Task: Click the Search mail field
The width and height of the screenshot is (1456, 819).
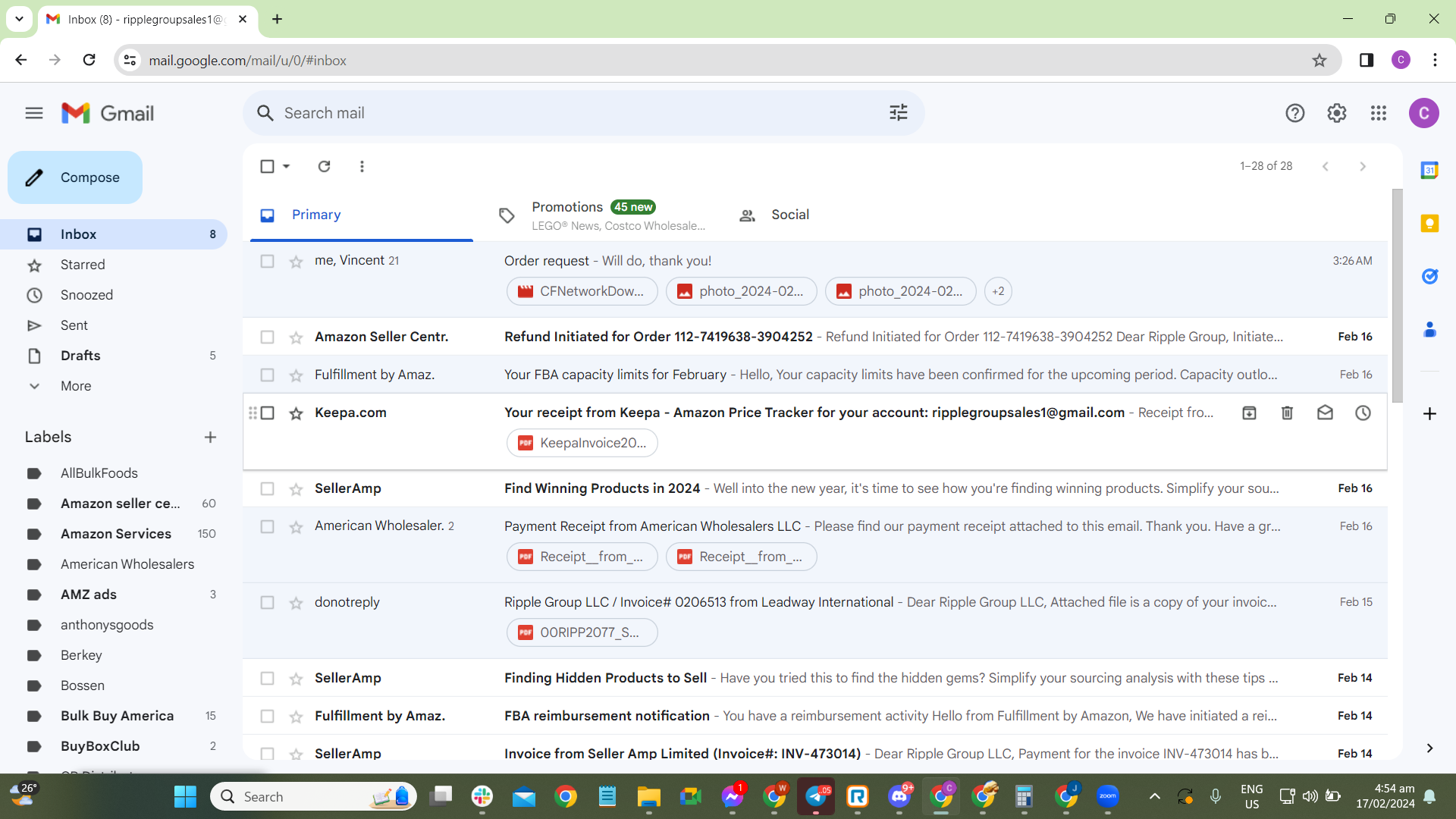Action: click(584, 113)
